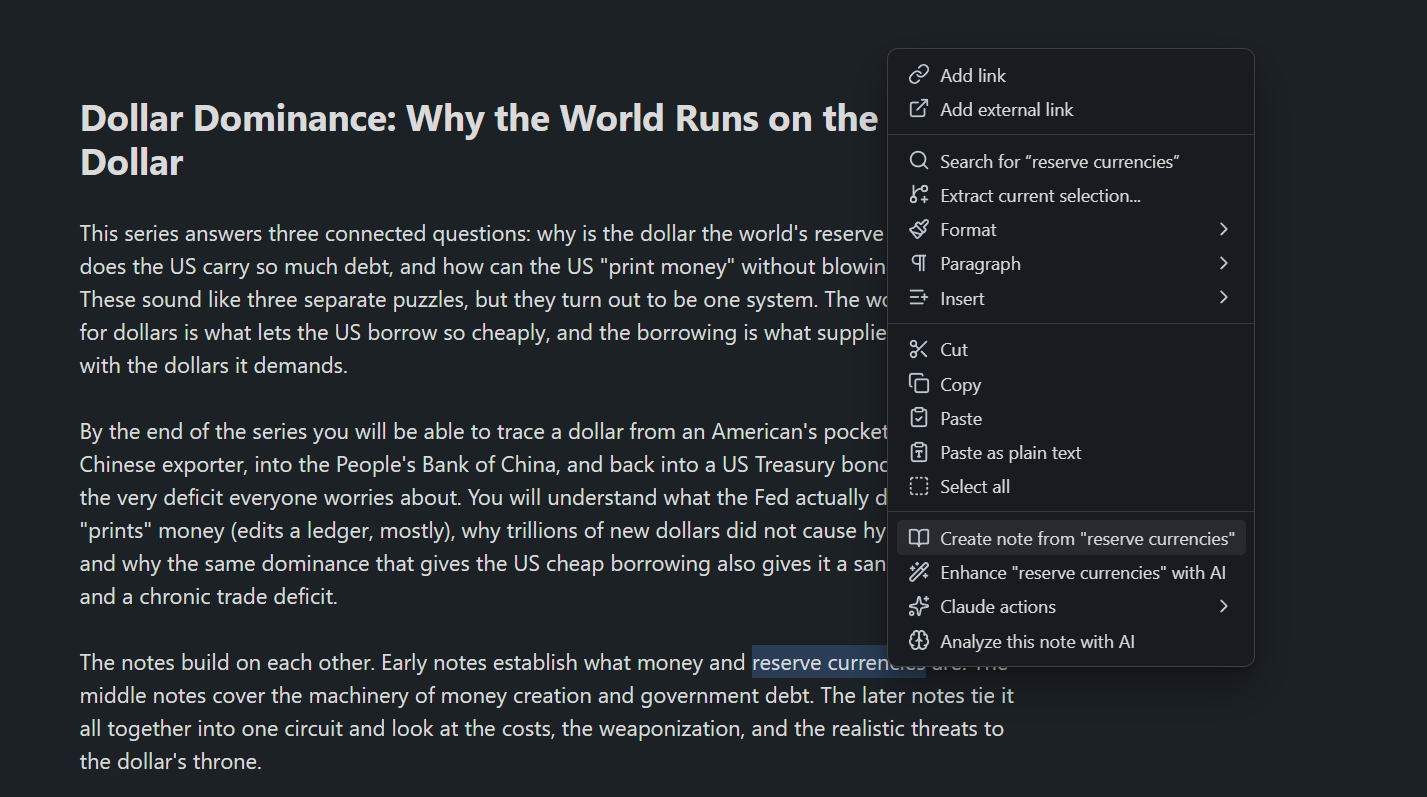Choose Paste as plain text

click(x=1071, y=452)
